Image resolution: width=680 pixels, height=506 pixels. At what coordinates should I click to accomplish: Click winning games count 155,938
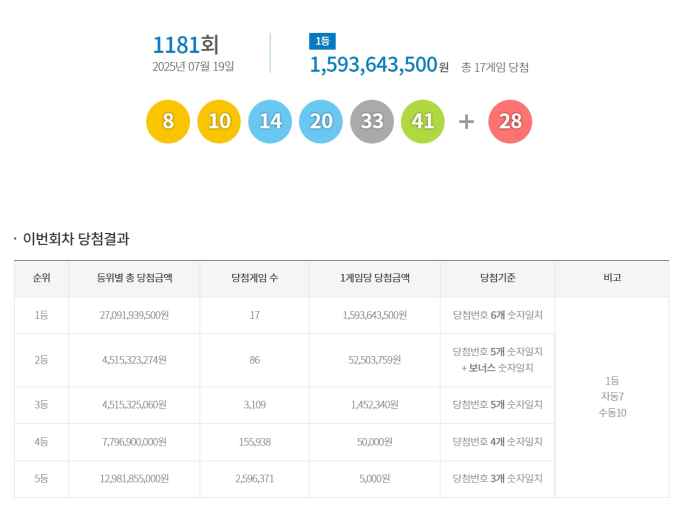pyautogui.click(x=255, y=442)
